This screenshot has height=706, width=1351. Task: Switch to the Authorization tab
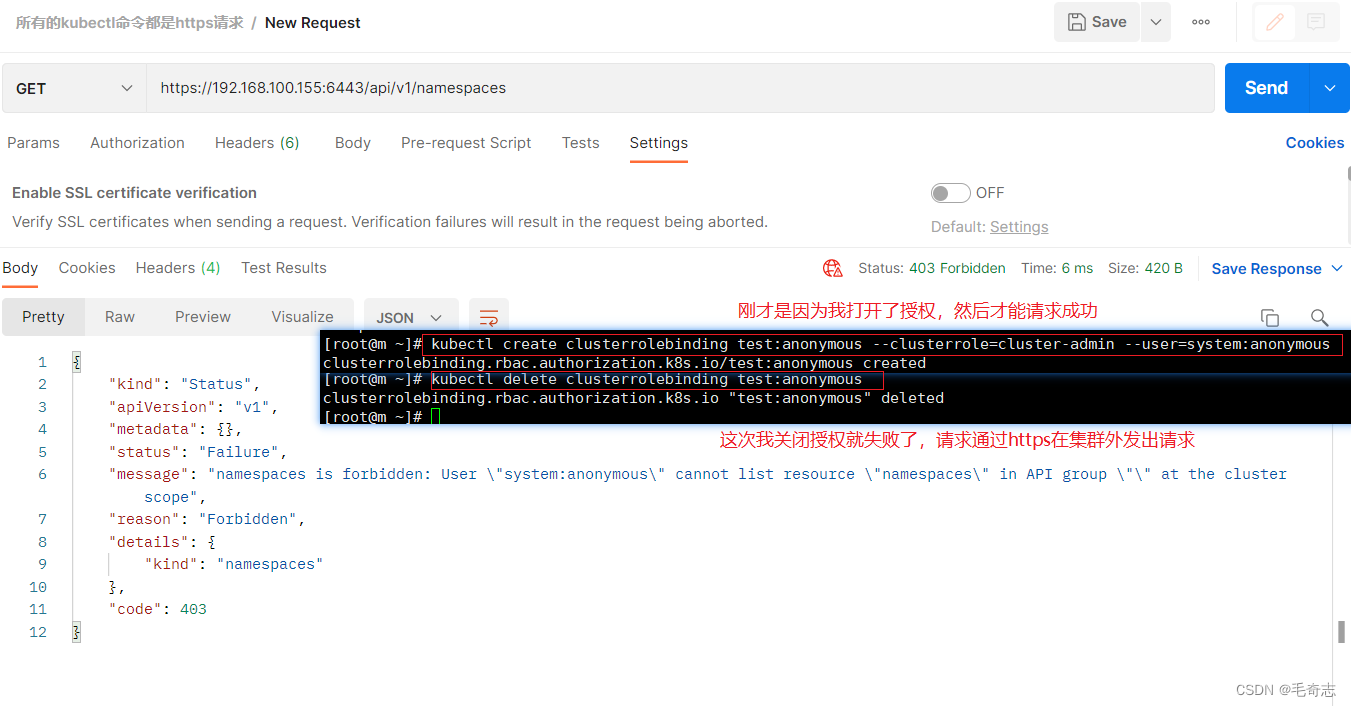point(137,143)
